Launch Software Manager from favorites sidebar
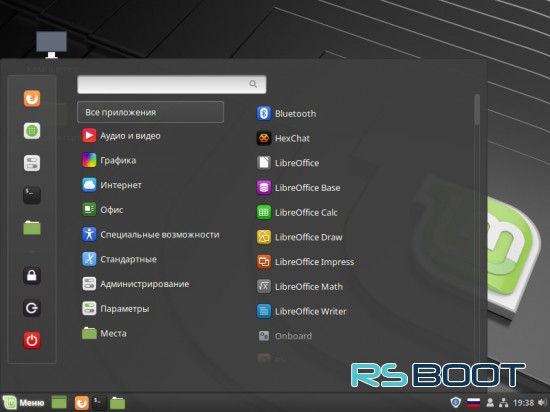This screenshot has height=412, width=550. [32, 131]
